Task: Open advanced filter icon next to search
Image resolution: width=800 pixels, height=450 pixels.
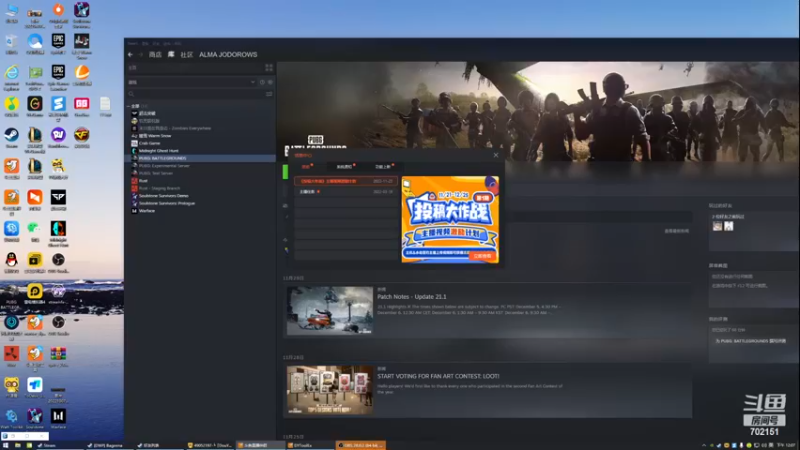Action: click(x=269, y=94)
